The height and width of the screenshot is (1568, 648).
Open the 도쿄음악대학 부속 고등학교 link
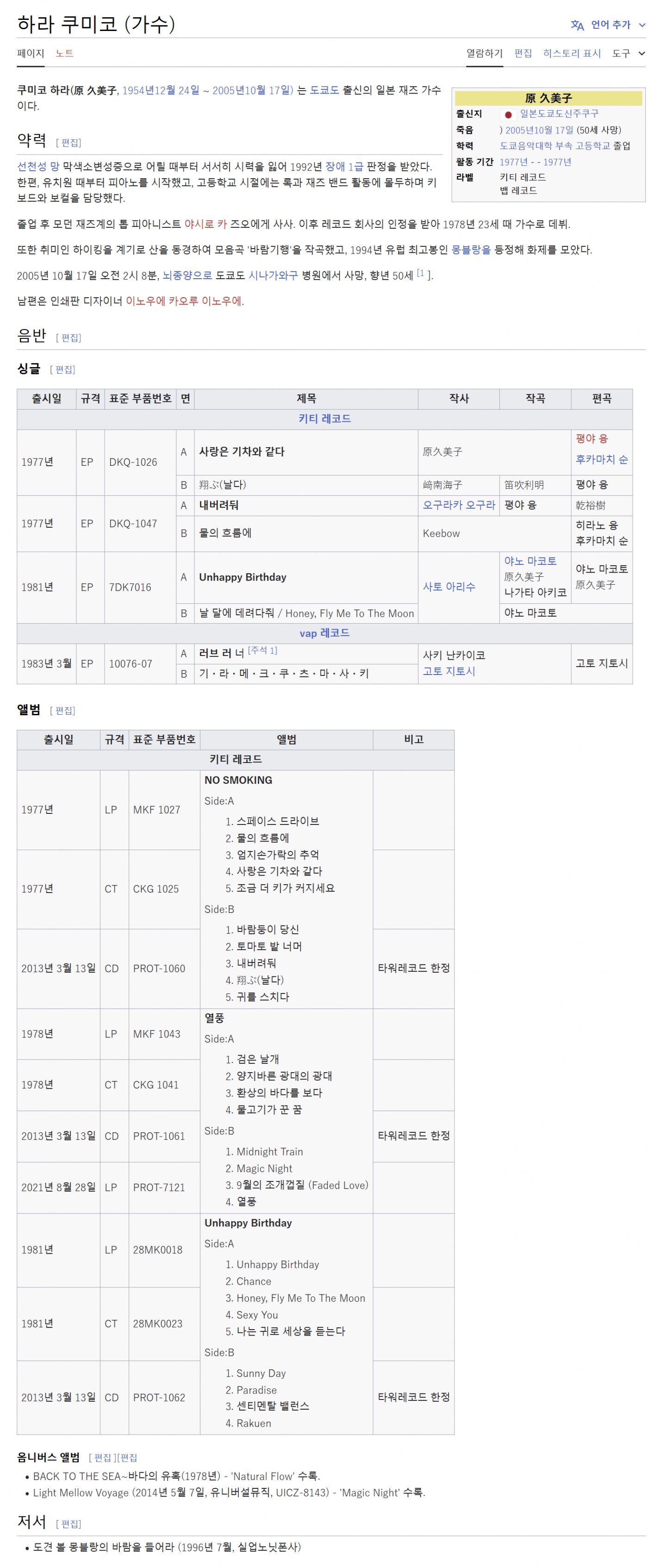click(x=555, y=145)
